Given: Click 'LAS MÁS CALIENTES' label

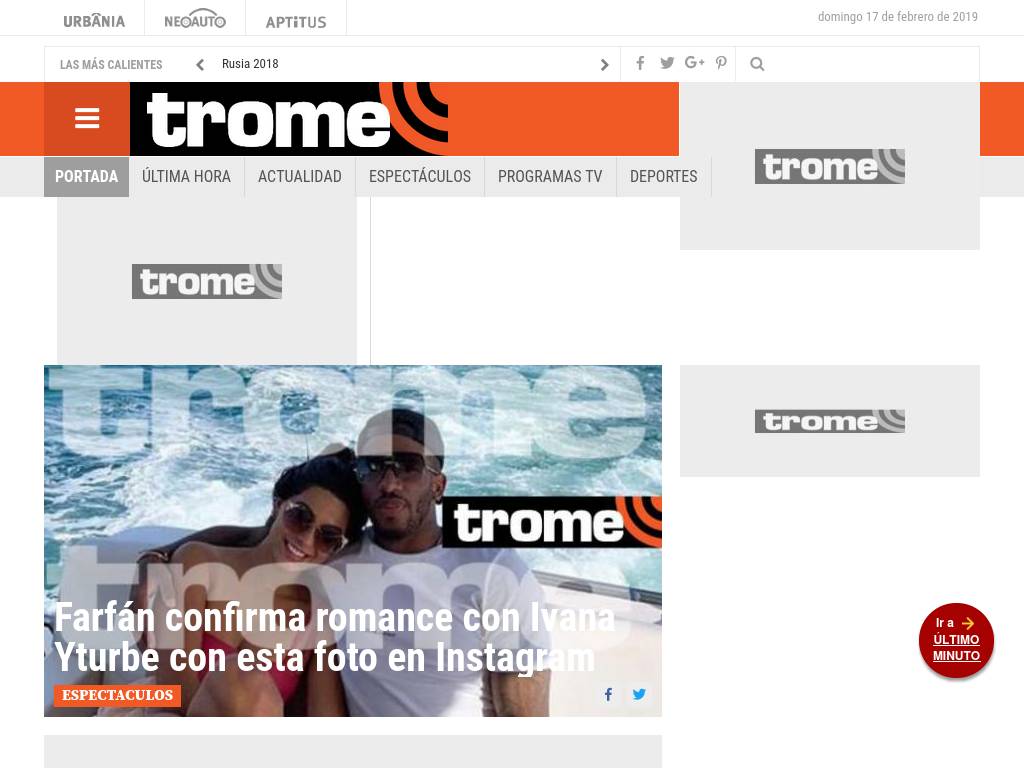Looking at the screenshot, I should pos(111,65).
